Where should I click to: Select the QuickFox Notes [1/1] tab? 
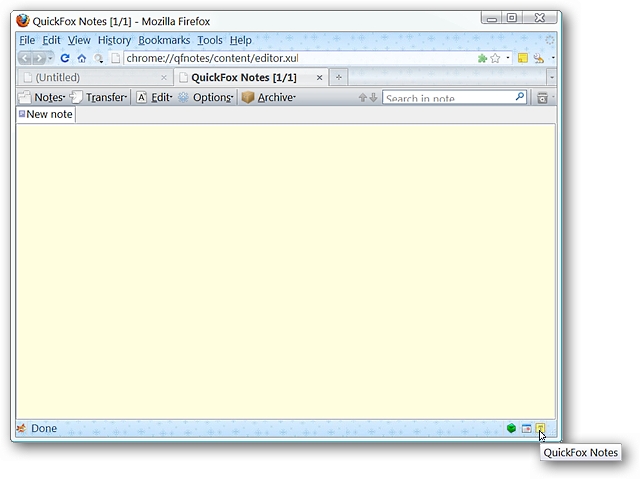(251, 77)
